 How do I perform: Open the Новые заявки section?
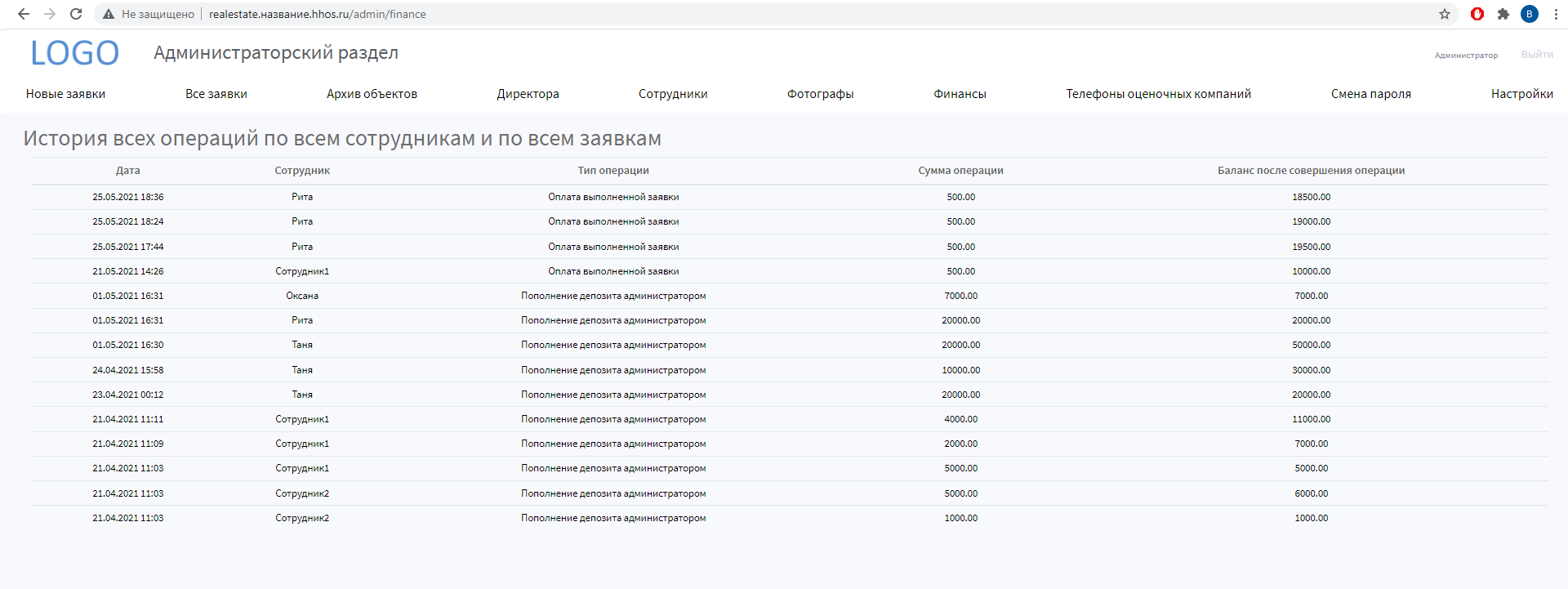[x=65, y=94]
